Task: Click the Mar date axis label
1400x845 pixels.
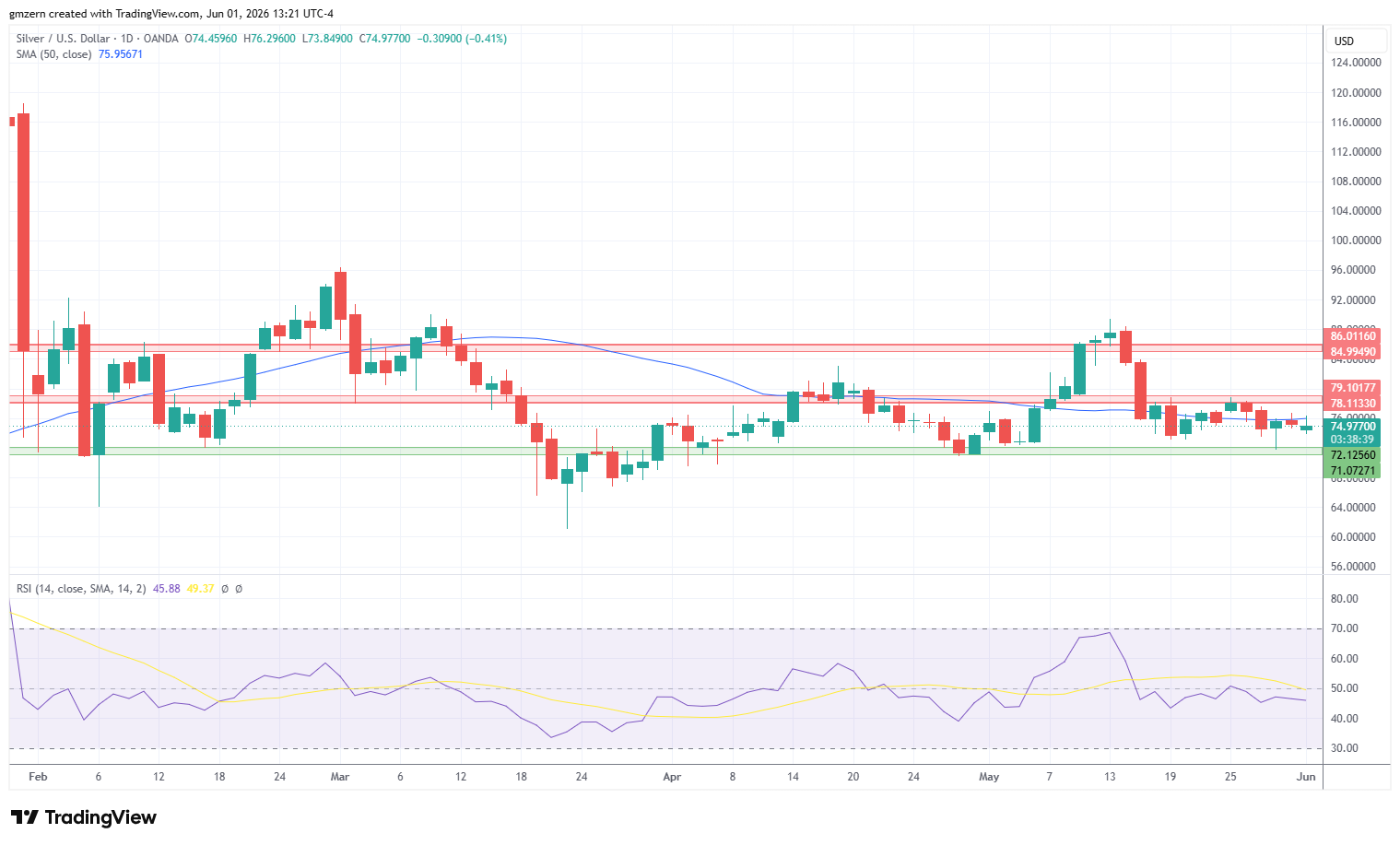Action: 340,777
